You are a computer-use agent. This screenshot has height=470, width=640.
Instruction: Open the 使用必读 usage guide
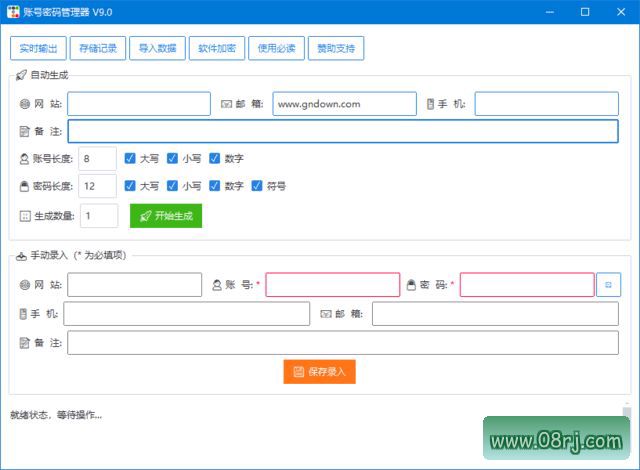tap(276, 48)
